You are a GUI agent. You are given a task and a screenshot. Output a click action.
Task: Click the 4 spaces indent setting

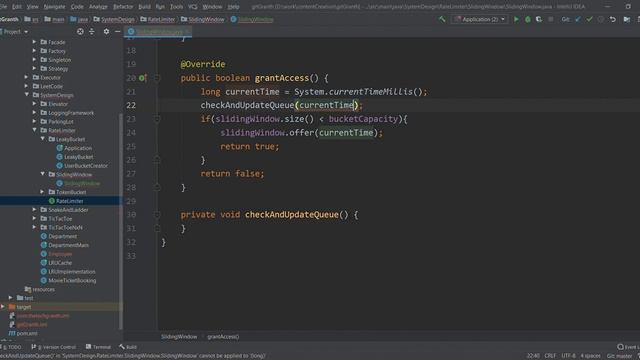coord(590,356)
